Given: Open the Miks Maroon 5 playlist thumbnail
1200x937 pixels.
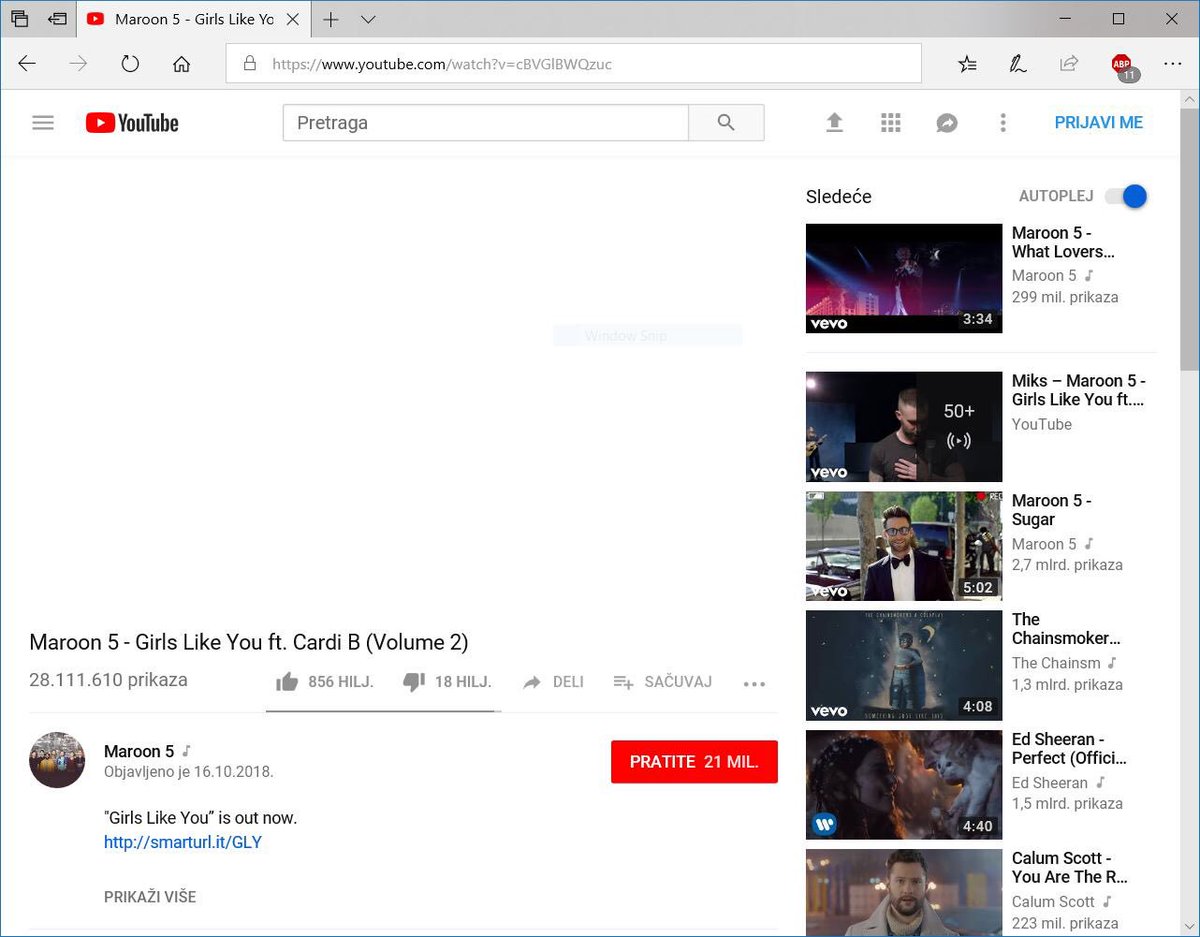Looking at the screenshot, I should click(904, 427).
